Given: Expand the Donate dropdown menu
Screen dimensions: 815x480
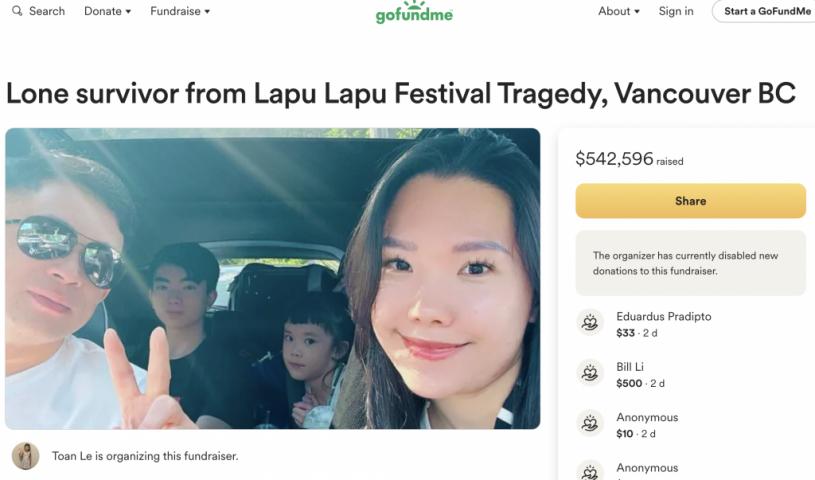Looking at the screenshot, I should click(107, 11).
